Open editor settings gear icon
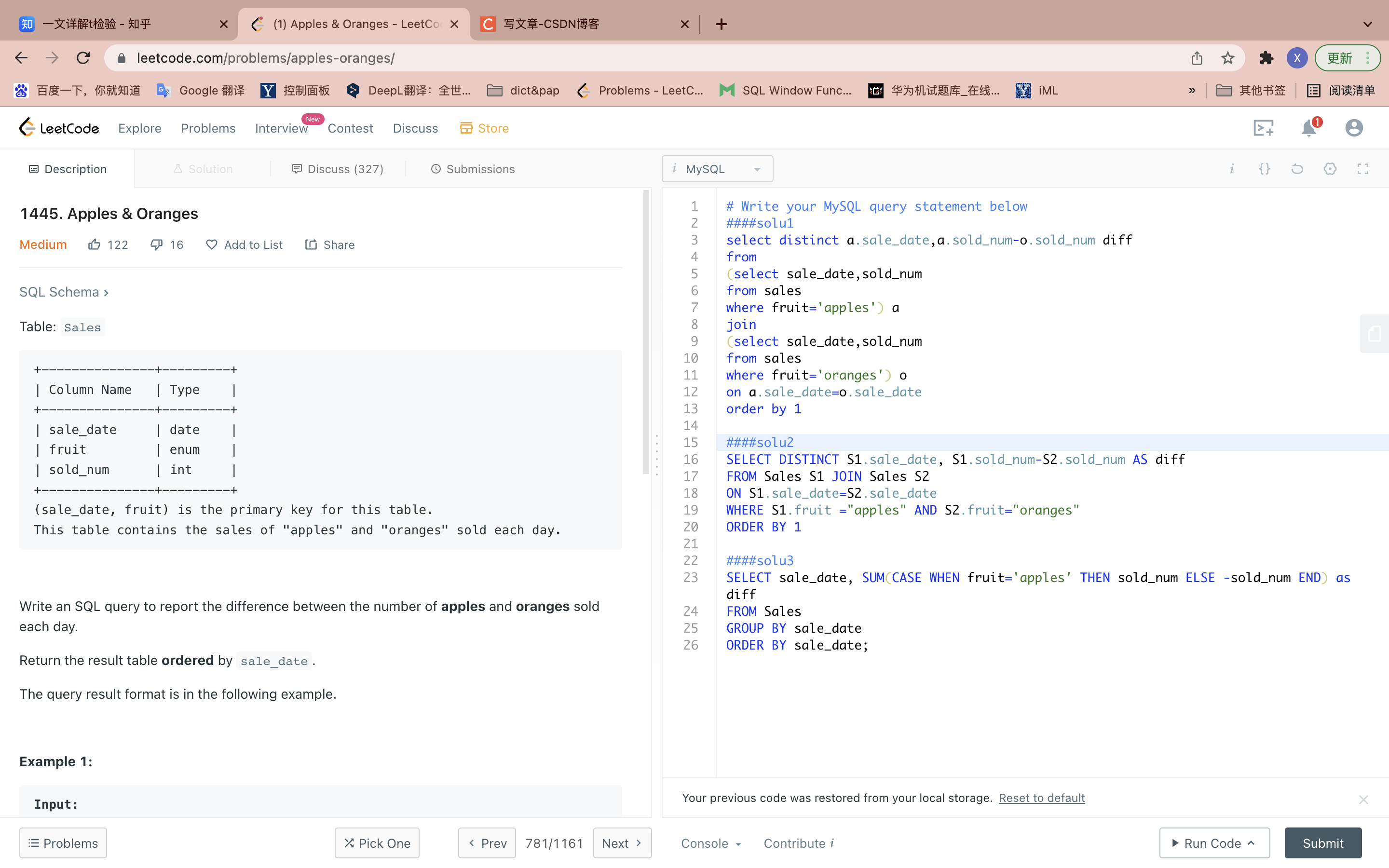1389x868 pixels. (x=1330, y=169)
